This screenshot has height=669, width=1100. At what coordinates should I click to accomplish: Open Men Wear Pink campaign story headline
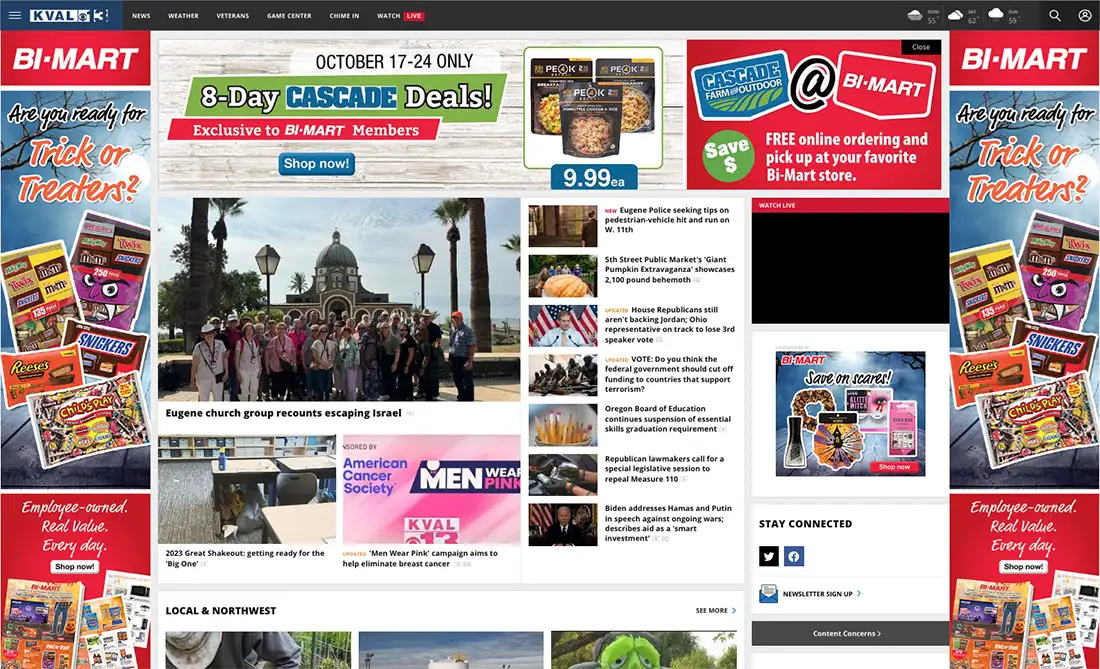click(x=420, y=558)
